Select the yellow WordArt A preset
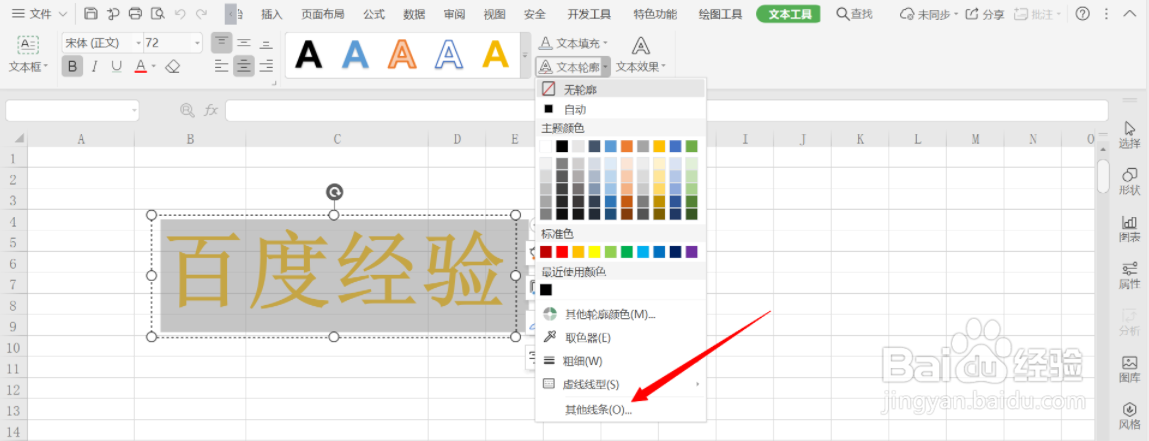 click(x=495, y=55)
